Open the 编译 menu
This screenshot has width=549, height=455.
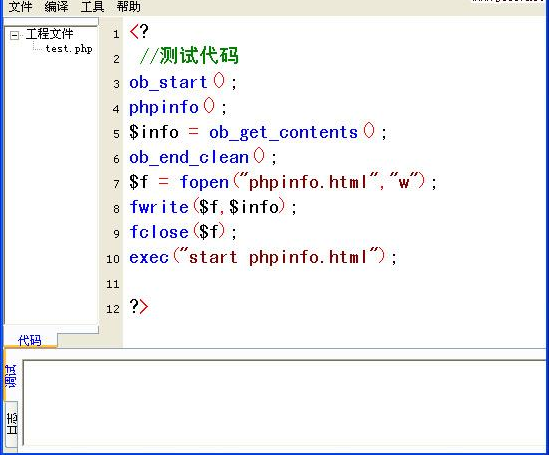click(56, 6)
